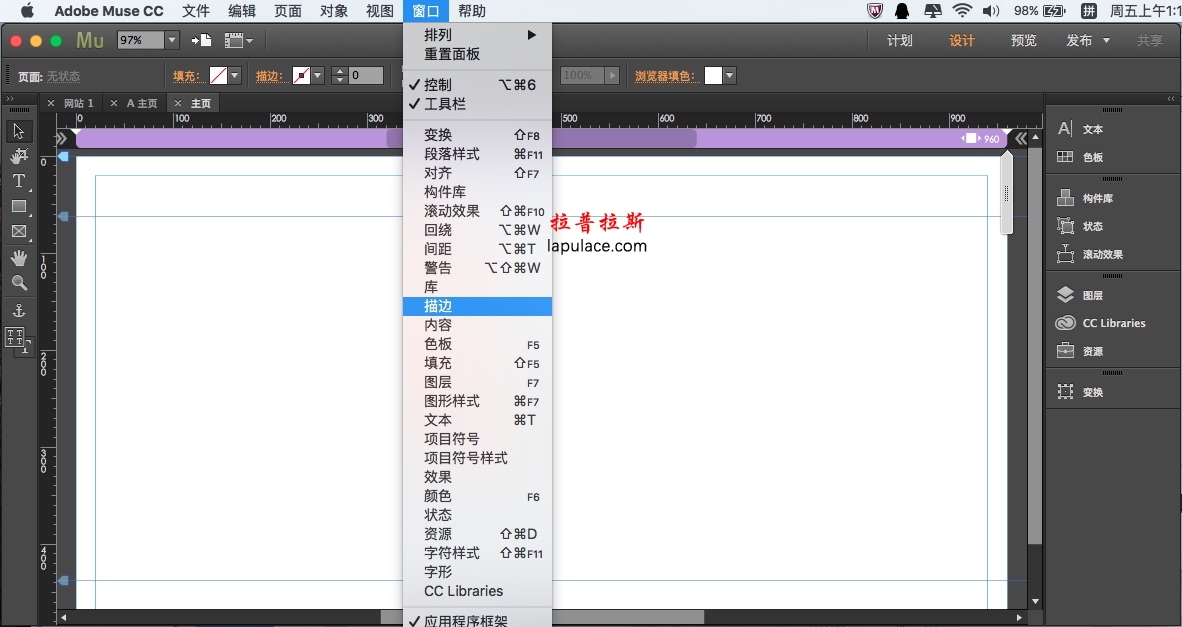Open the 对象 menu

point(334,11)
